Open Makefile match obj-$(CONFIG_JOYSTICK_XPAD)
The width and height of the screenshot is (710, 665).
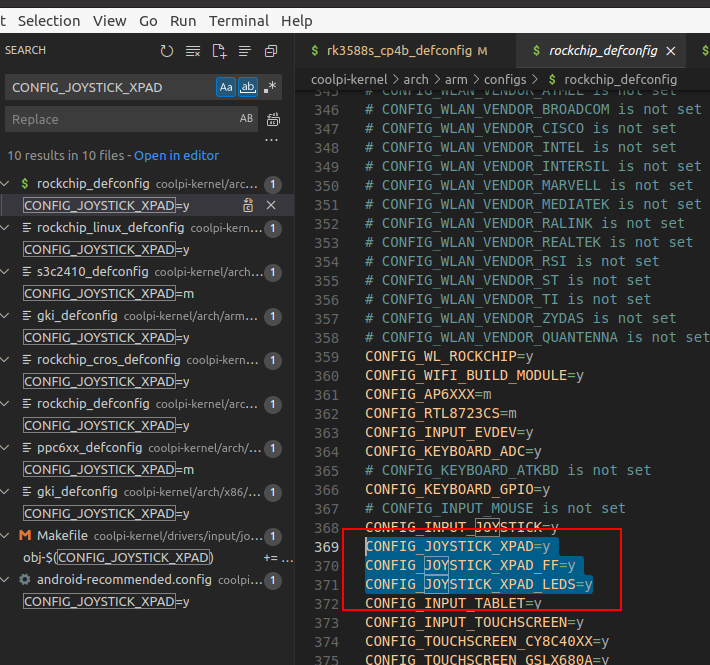118,557
